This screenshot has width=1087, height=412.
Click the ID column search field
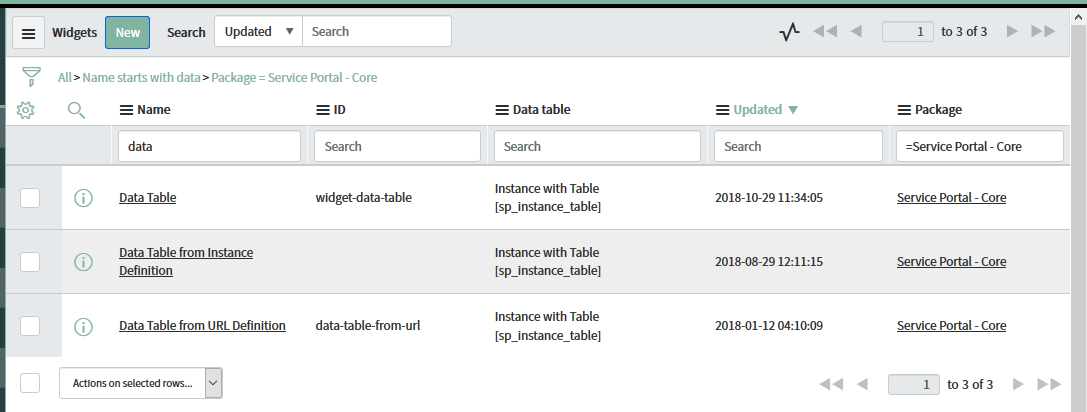click(395, 146)
